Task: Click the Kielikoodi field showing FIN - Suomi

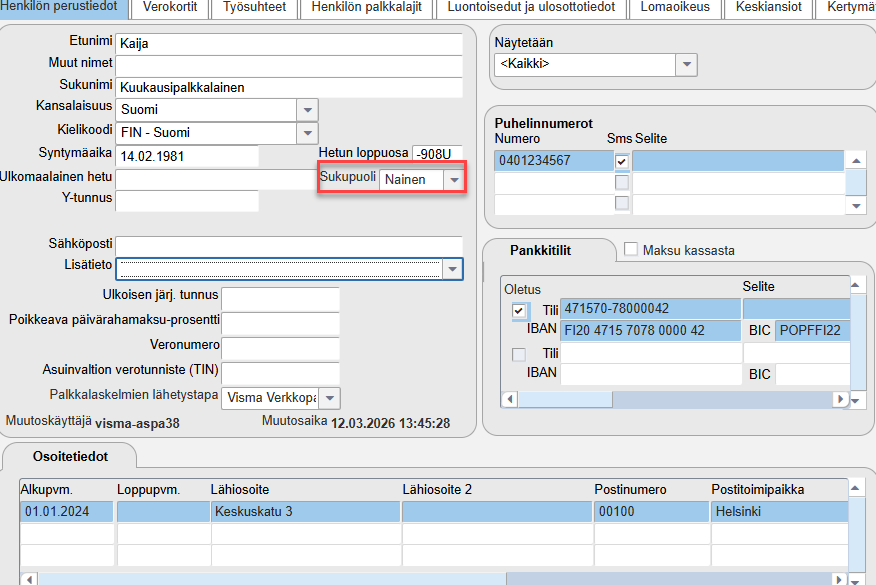Action: pyautogui.click(x=207, y=133)
